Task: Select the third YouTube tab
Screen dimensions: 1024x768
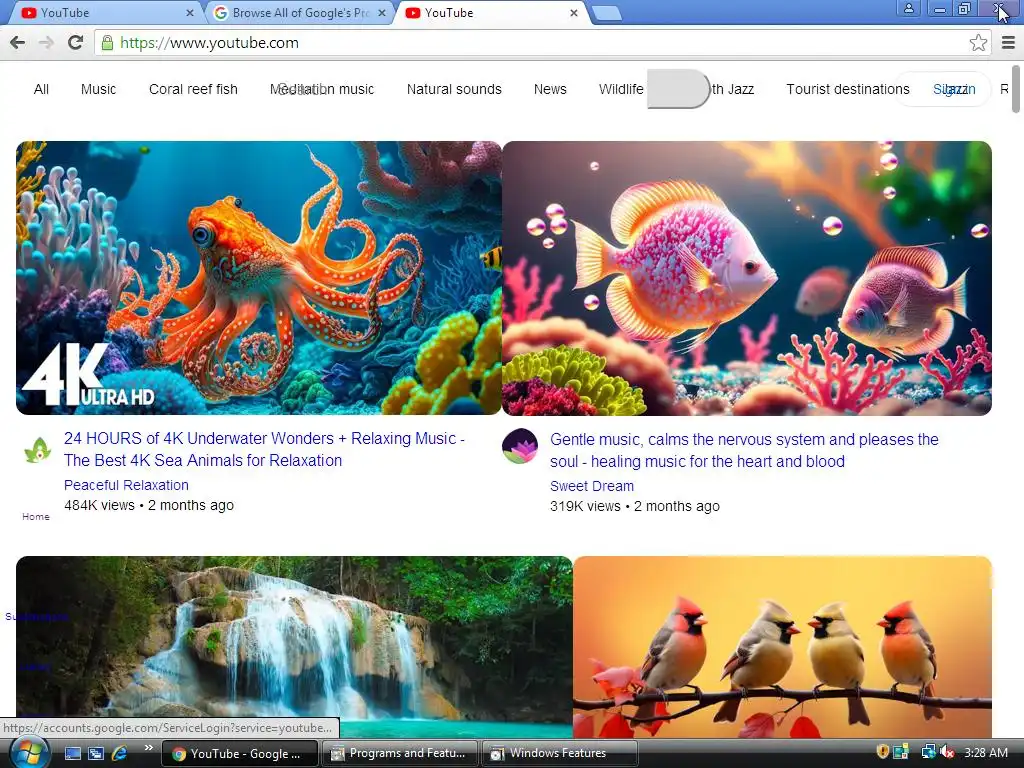Action: [491, 12]
